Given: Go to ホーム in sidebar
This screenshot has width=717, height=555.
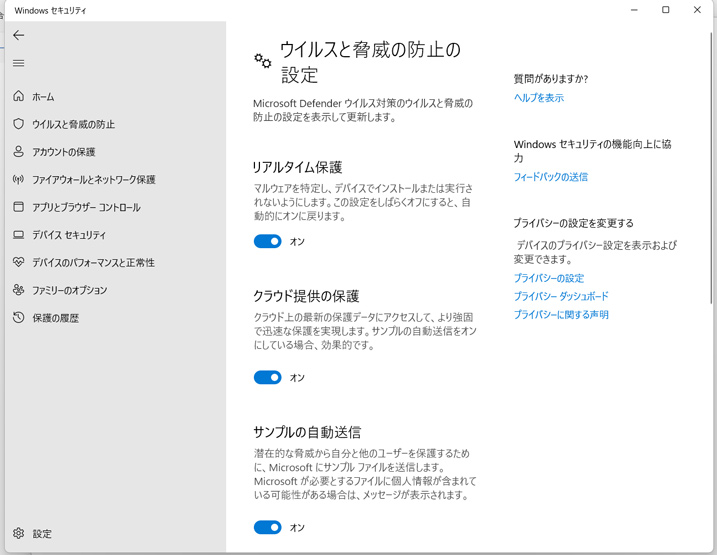Looking at the screenshot, I should pyautogui.click(x=43, y=96).
